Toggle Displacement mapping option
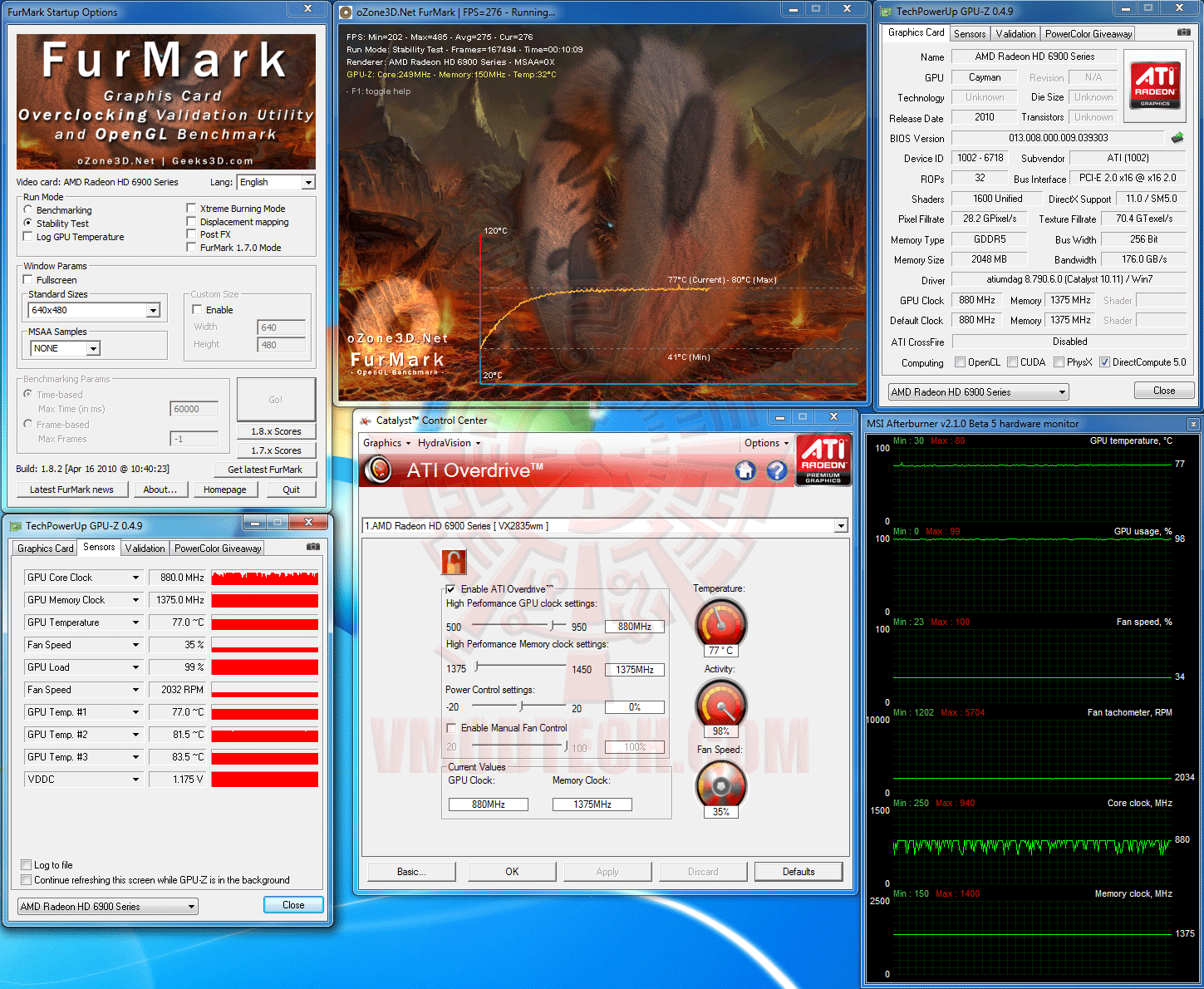1204x989 pixels. tap(192, 222)
